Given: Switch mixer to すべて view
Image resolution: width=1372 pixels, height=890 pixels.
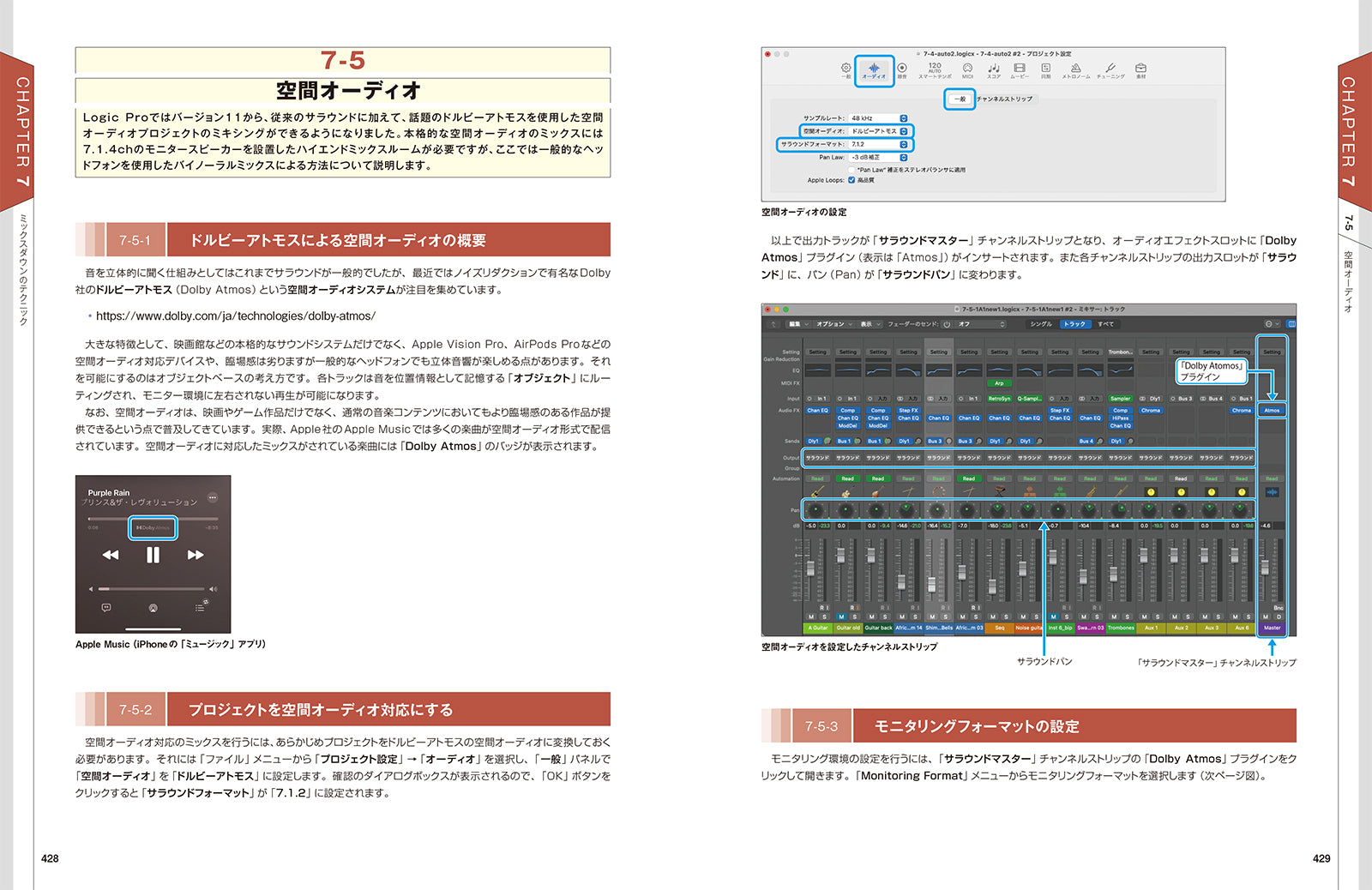Looking at the screenshot, I should 1105,324.
